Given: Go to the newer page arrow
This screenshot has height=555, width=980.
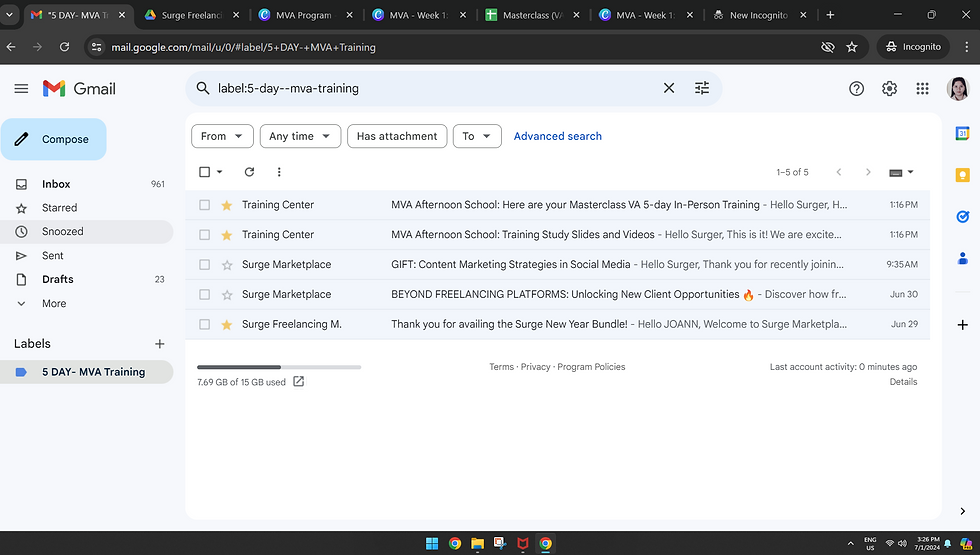Looking at the screenshot, I should click(x=839, y=172).
